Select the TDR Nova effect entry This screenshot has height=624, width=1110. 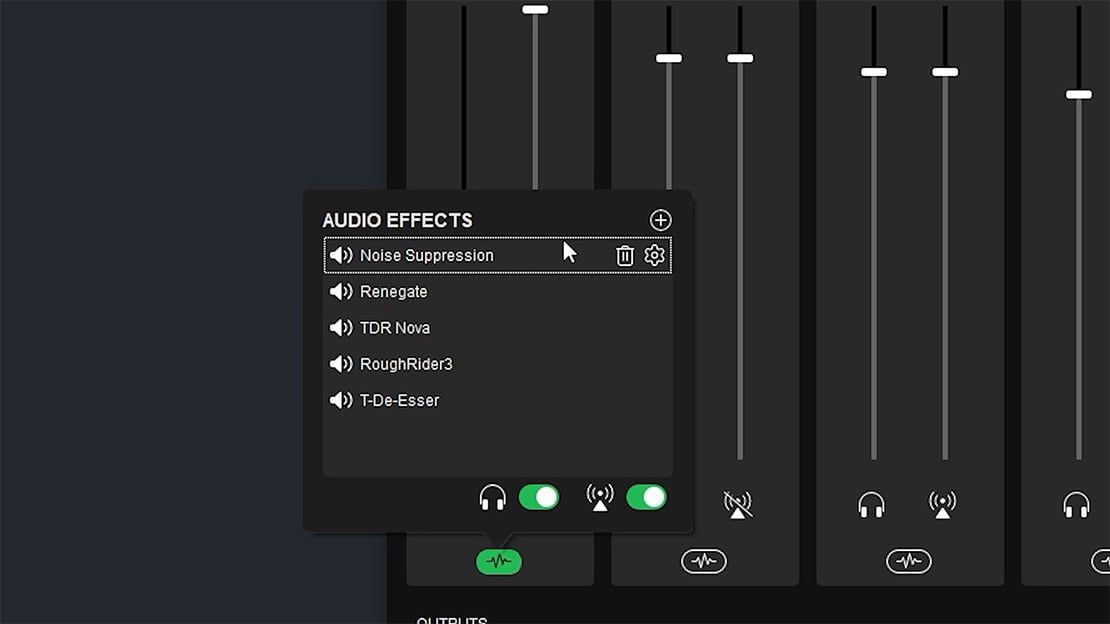coord(395,328)
